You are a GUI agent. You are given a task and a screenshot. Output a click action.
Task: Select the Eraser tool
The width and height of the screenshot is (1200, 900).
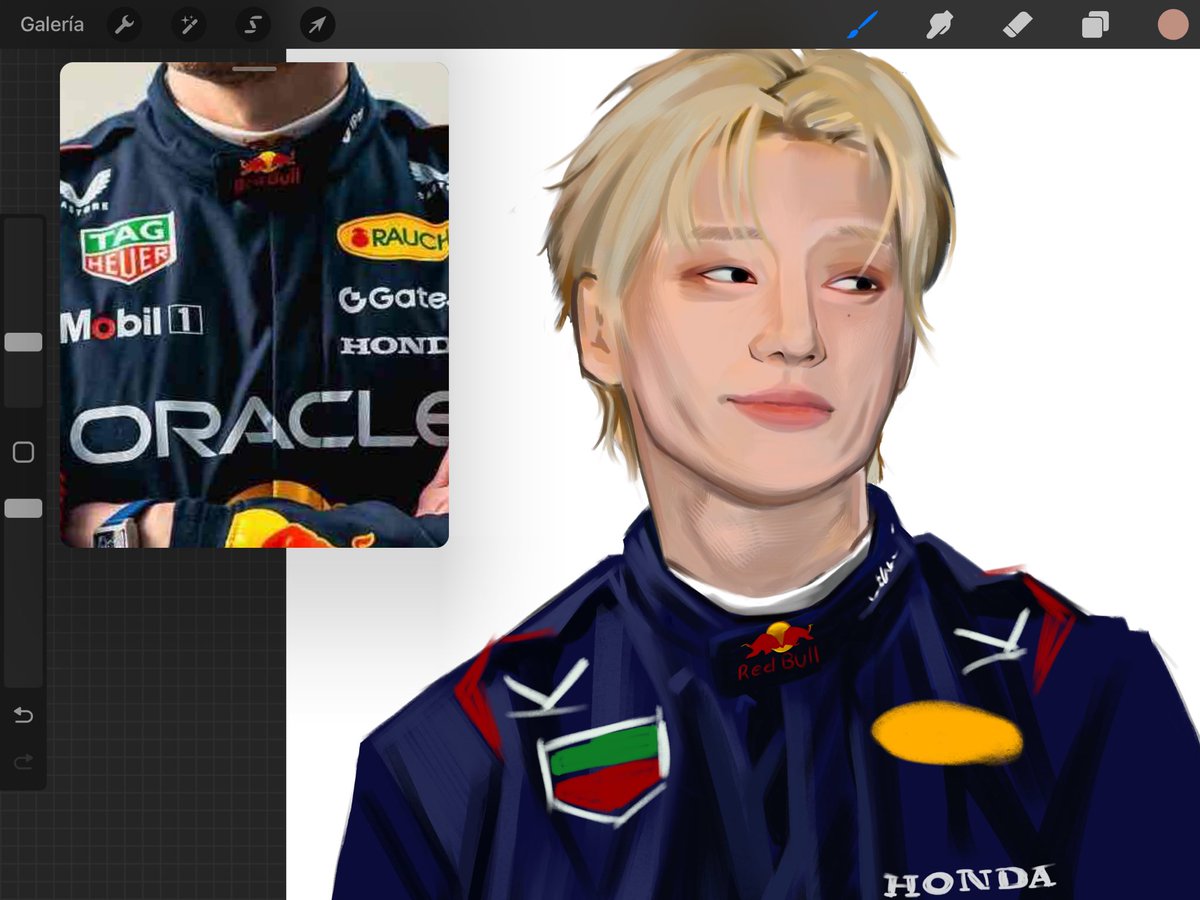click(x=1017, y=24)
